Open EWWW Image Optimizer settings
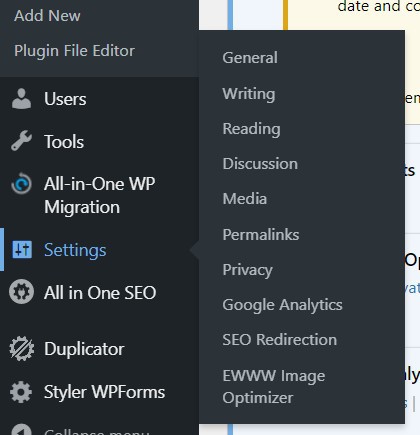The width and height of the screenshot is (420, 435). coord(274,387)
